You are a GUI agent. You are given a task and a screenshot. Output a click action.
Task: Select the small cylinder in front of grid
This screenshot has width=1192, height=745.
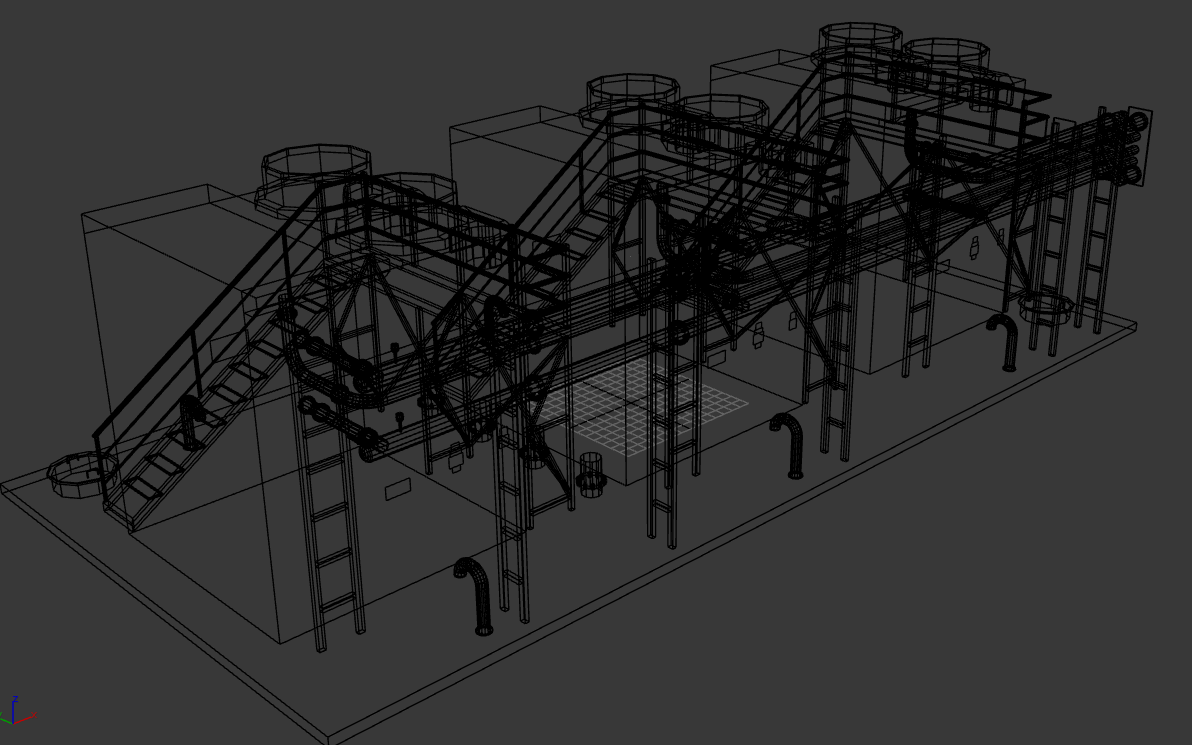click(591, 474)
